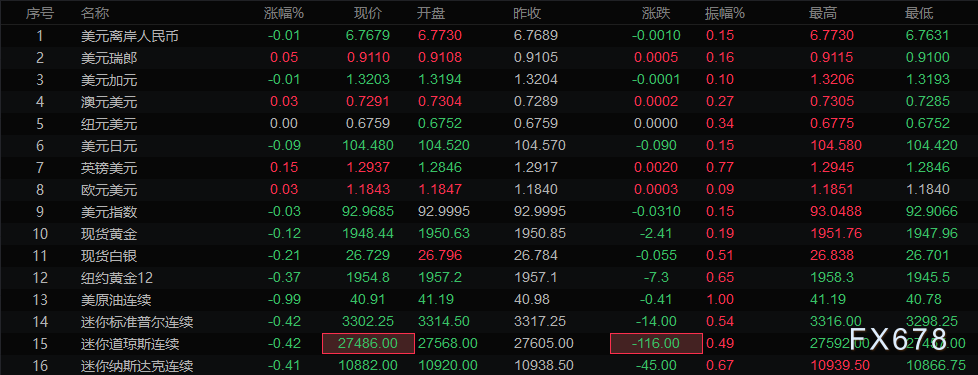Image resolution: width=978 pixels, height=375 pixels.
Task: Select the 美元瑞郎 row name
Action: (x=109, y=58)
